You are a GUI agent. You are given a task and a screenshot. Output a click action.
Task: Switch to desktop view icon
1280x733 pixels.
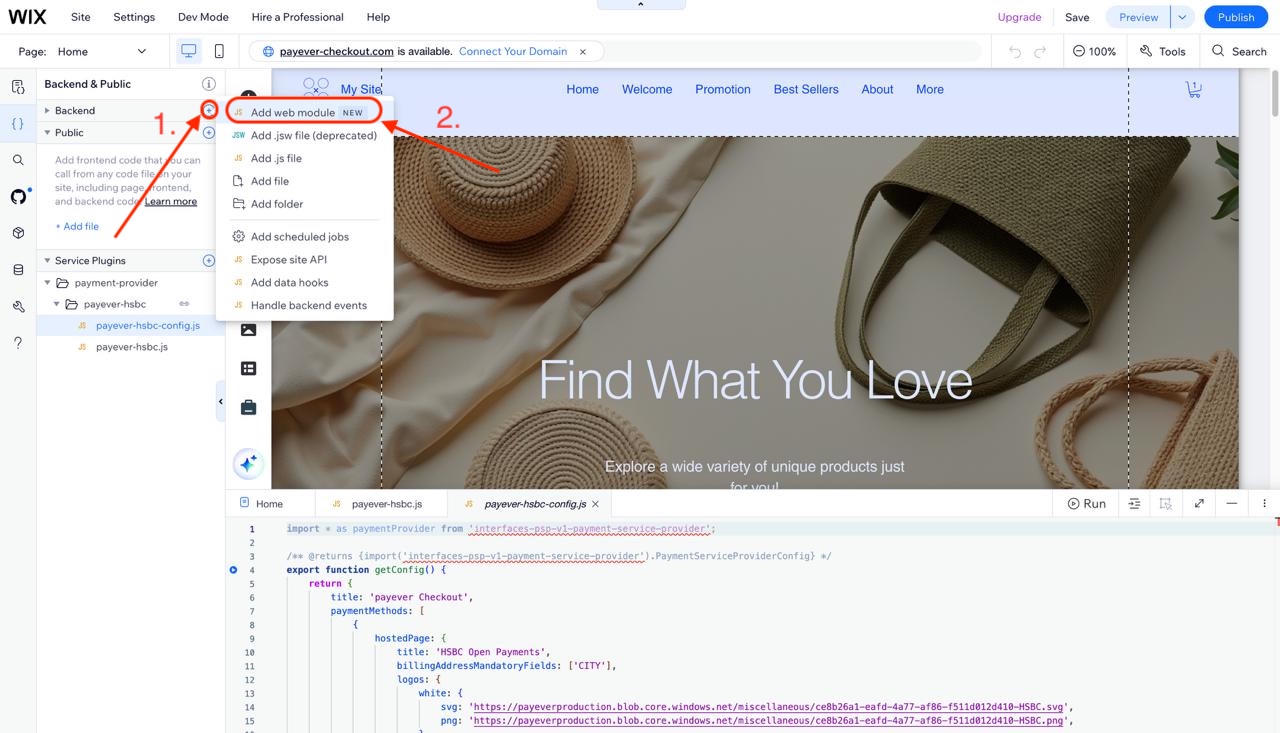[x=188, y=51]
